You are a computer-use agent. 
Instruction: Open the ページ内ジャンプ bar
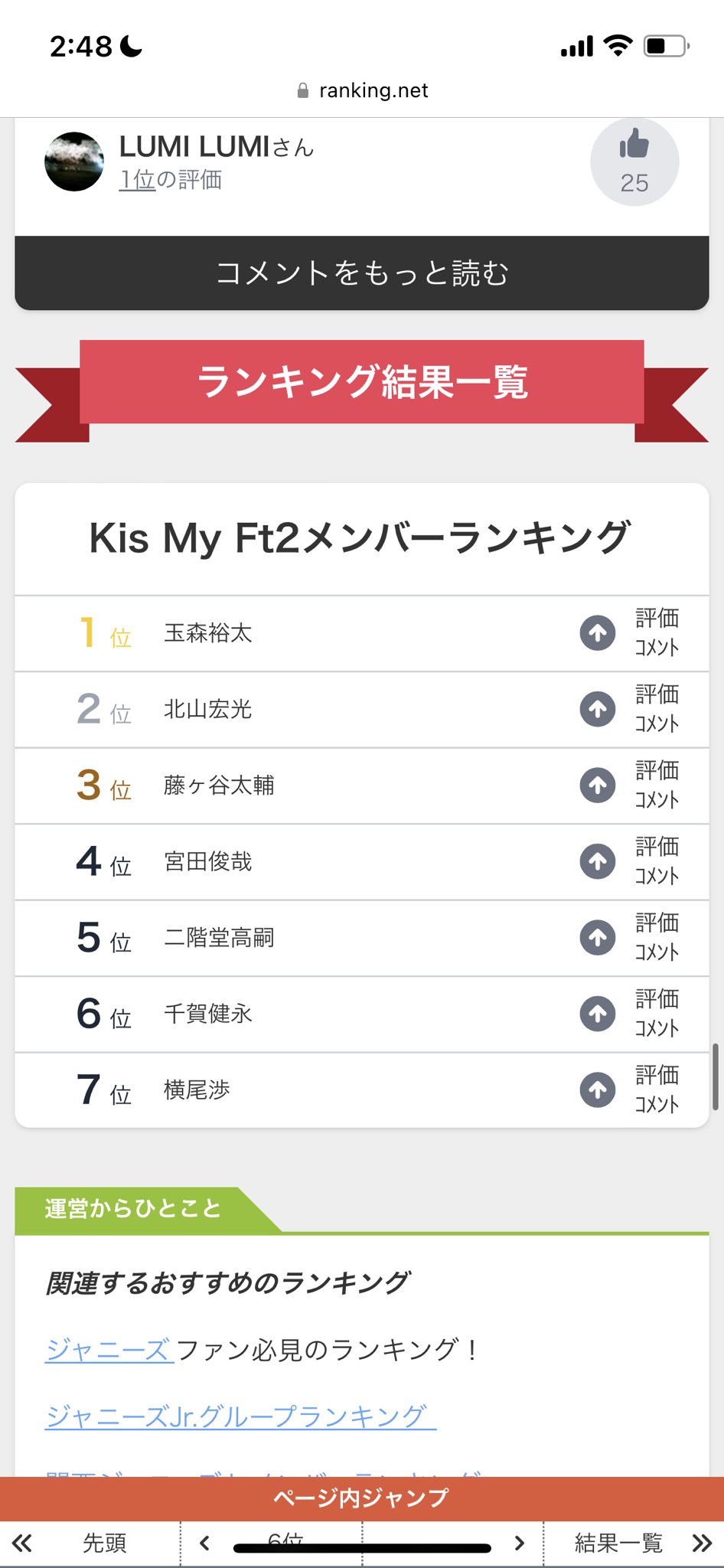point(362,1498)
